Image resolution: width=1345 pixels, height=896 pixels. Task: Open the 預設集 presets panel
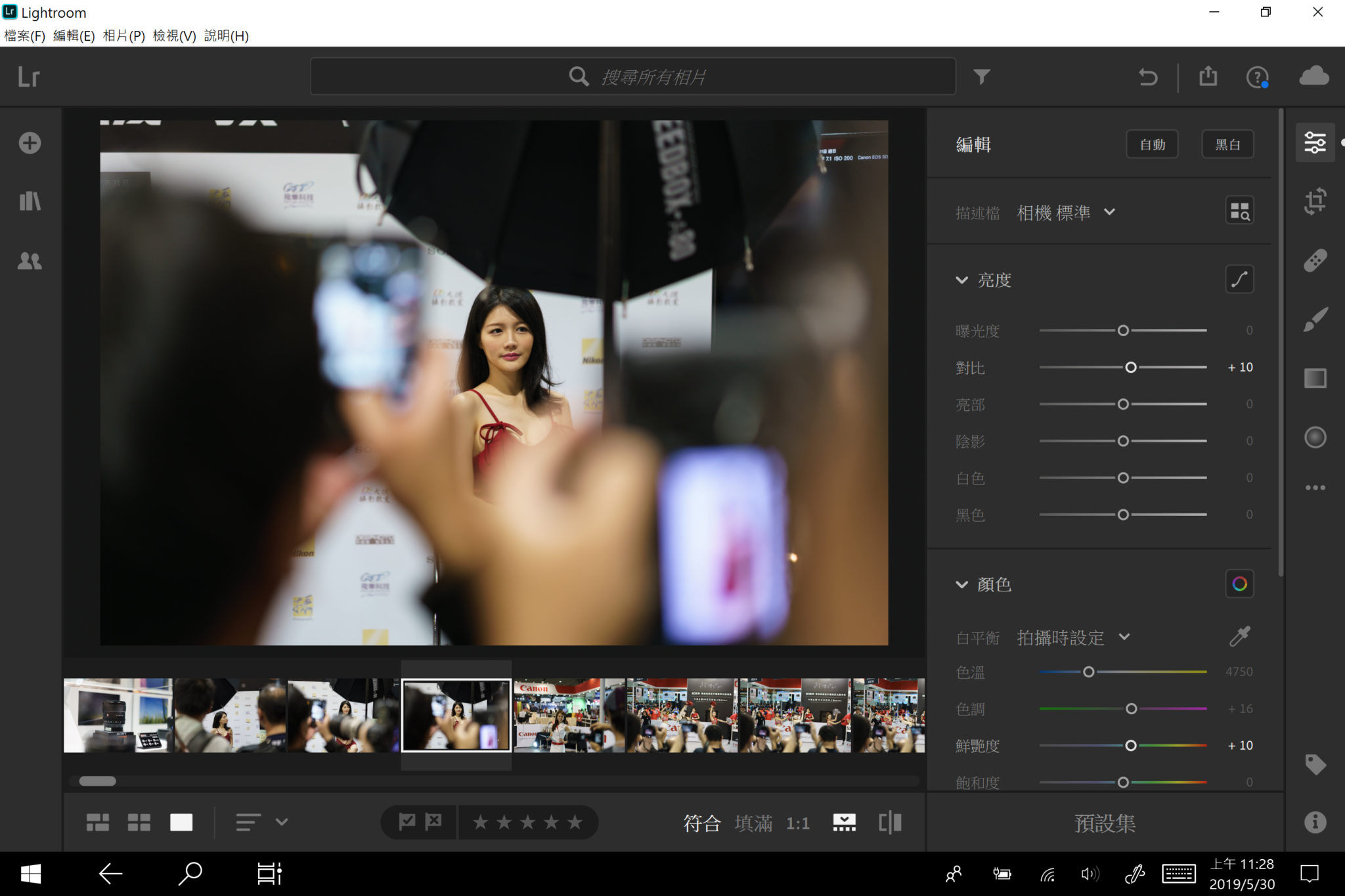pyautogui.click(x=1105, y=822)
